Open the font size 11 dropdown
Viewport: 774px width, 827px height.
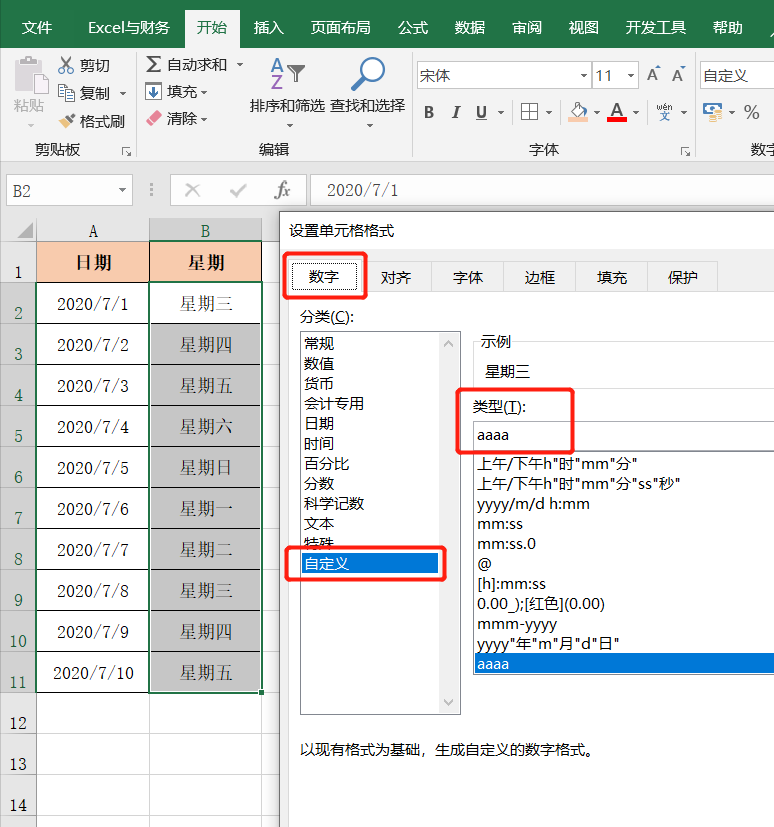(631, 75)
